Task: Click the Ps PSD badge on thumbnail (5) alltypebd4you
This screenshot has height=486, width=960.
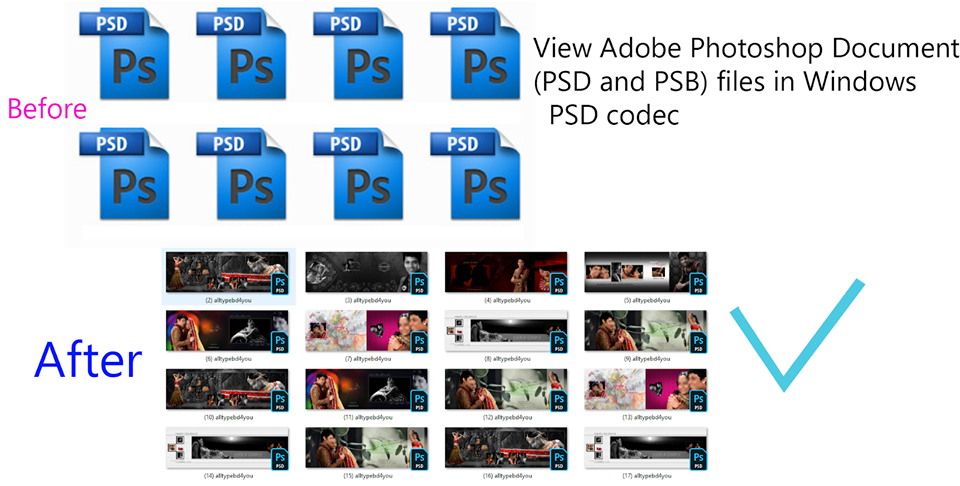Action: (x=699, y=285)
